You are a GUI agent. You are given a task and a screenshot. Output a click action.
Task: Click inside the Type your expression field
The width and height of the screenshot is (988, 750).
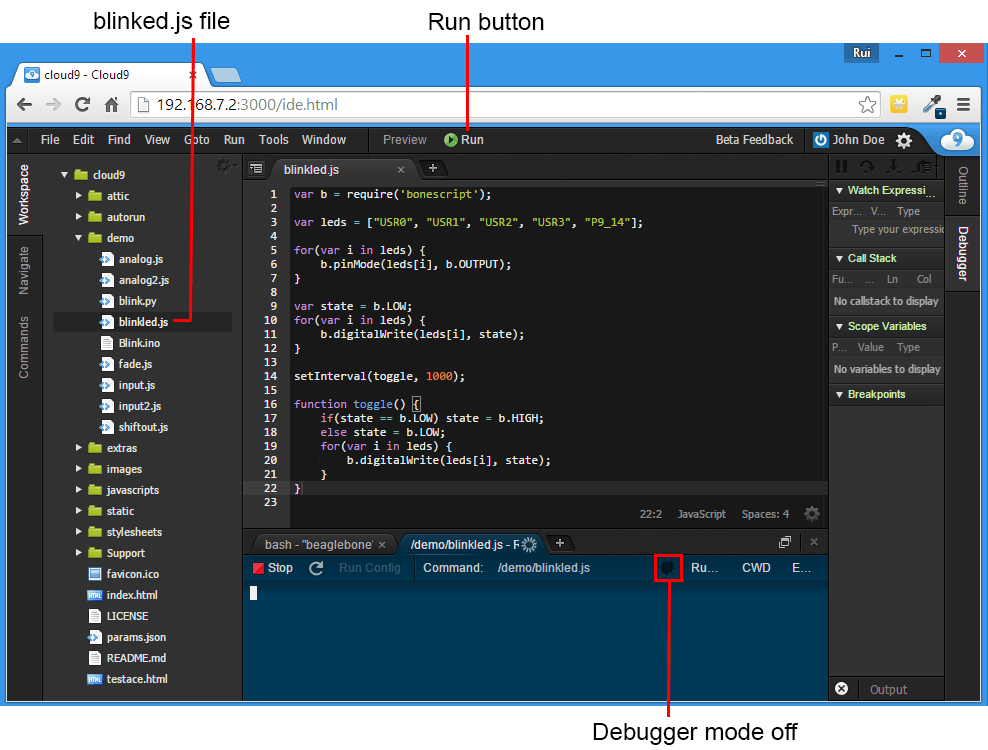pos(895,229)
